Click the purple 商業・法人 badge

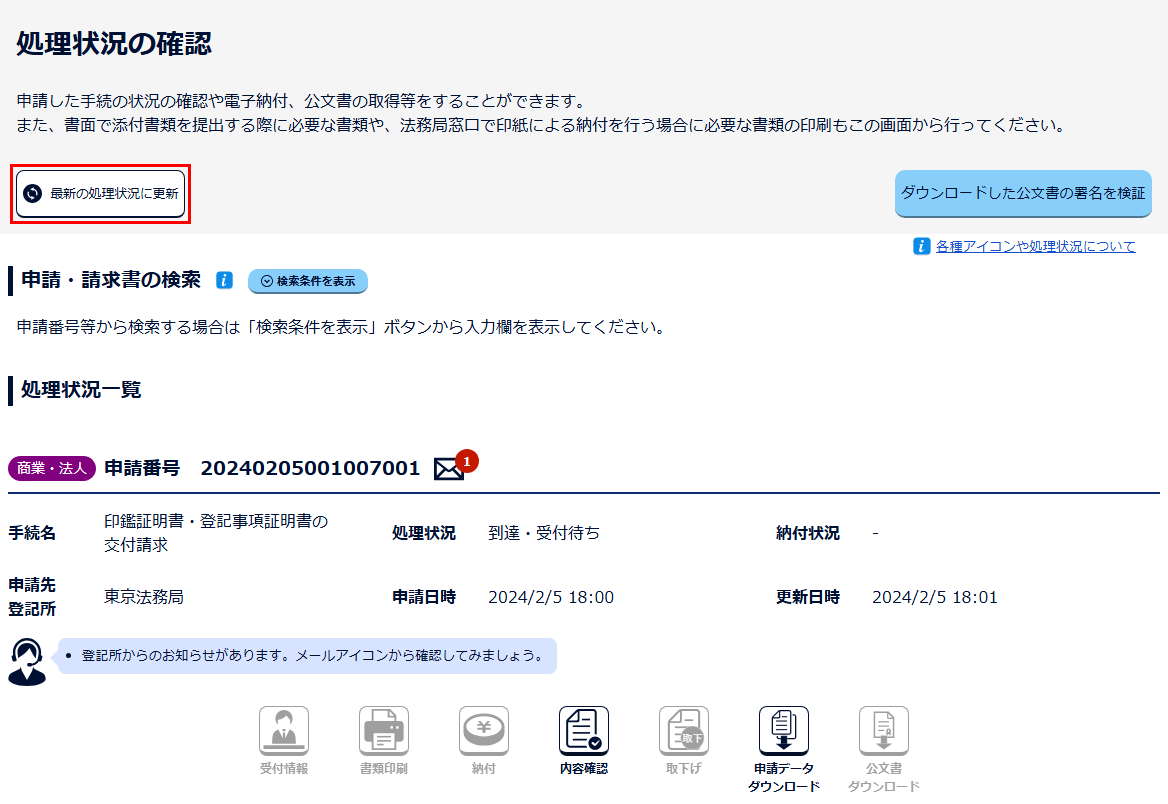click(x=52, y=468)
